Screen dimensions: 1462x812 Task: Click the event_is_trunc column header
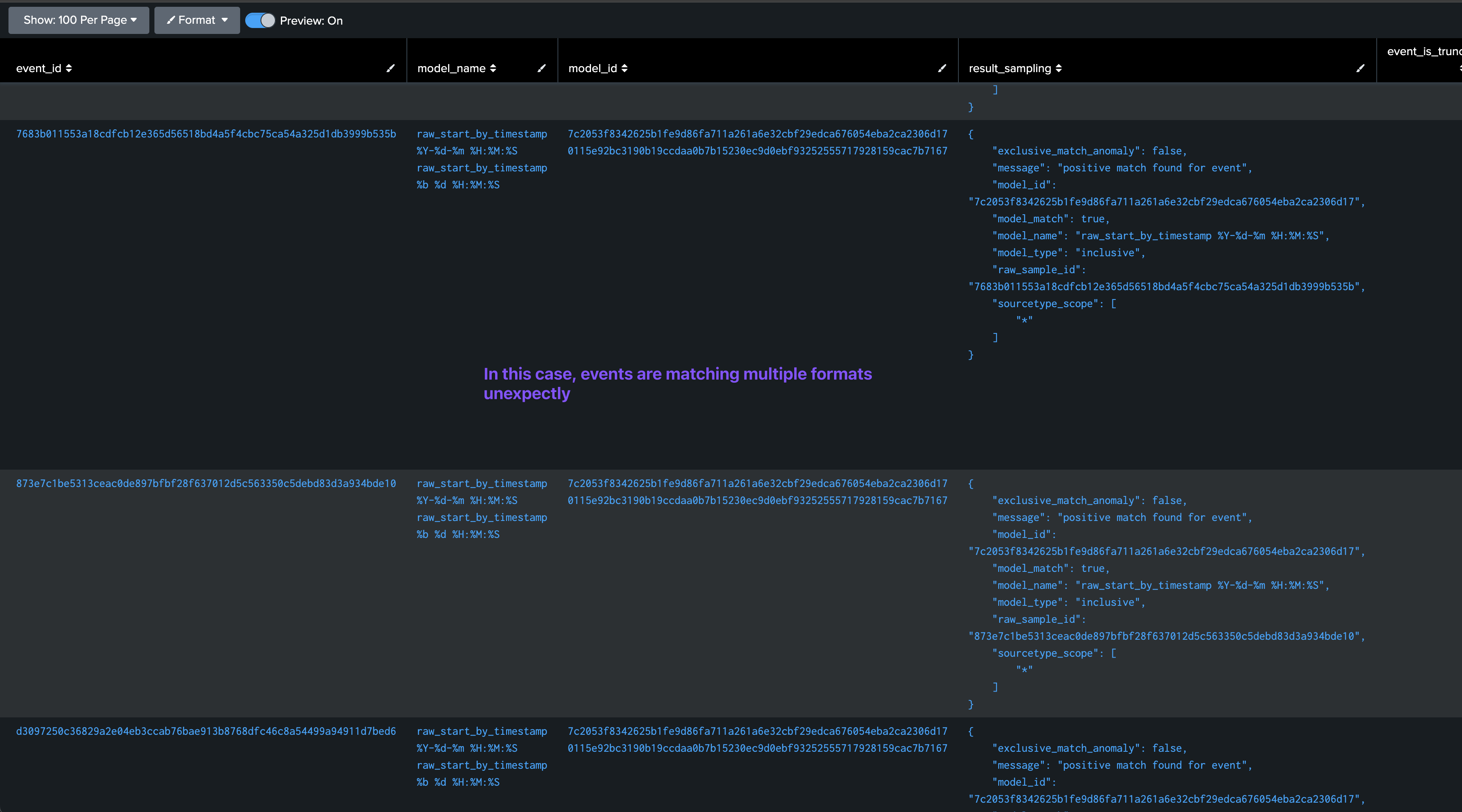[x=1423, y=52]
